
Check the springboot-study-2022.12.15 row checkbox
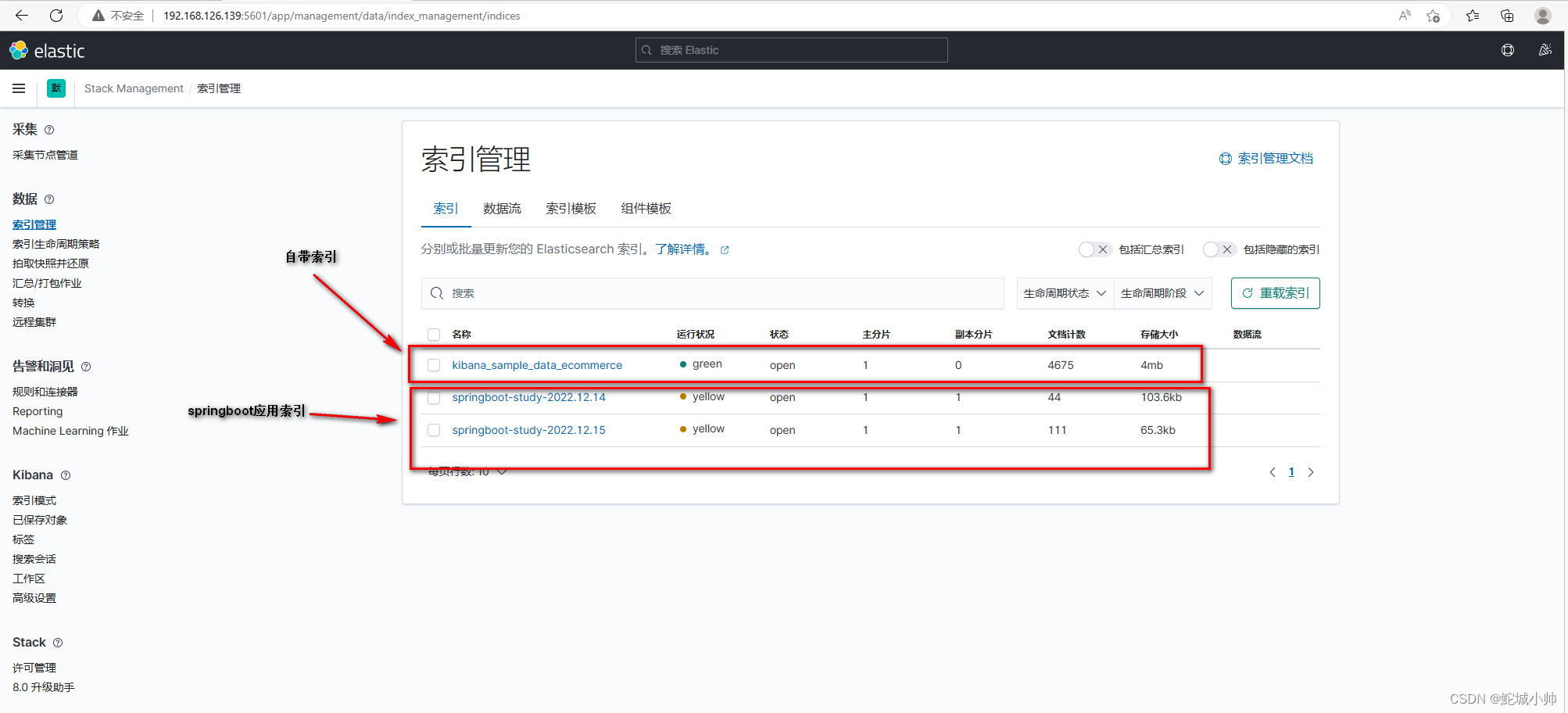tap(434, 430)
